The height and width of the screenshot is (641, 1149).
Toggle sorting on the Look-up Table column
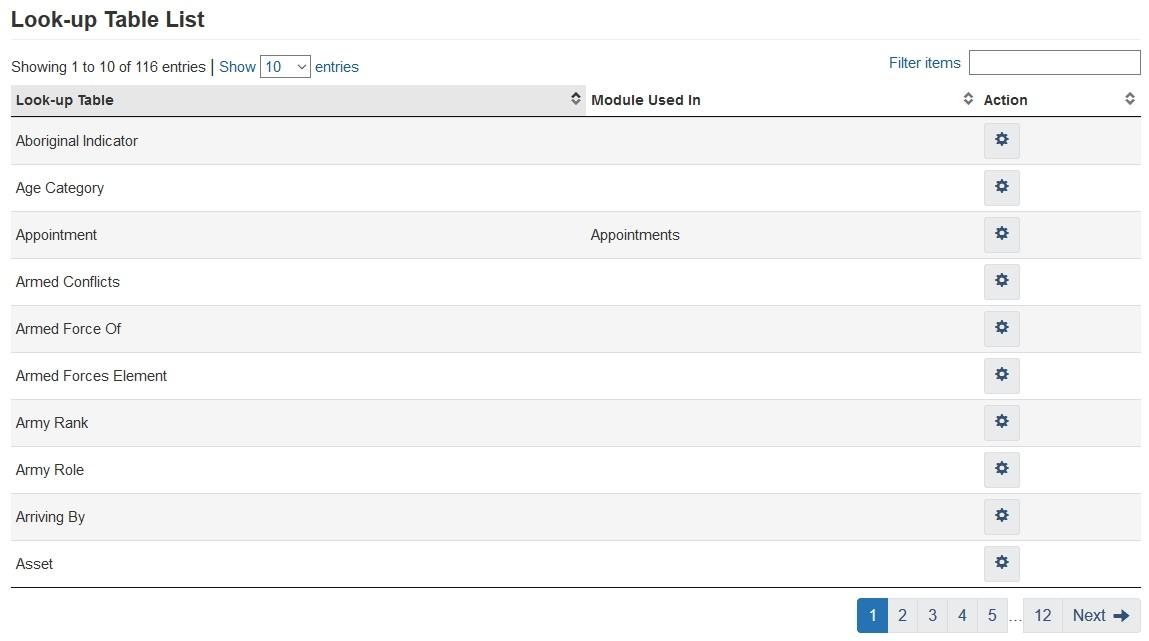[575, 99]
